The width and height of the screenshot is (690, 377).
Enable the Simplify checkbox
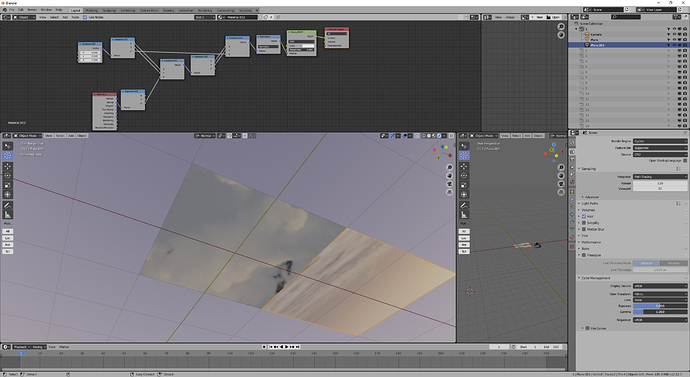pyautogui.click(x=584, y=223)
